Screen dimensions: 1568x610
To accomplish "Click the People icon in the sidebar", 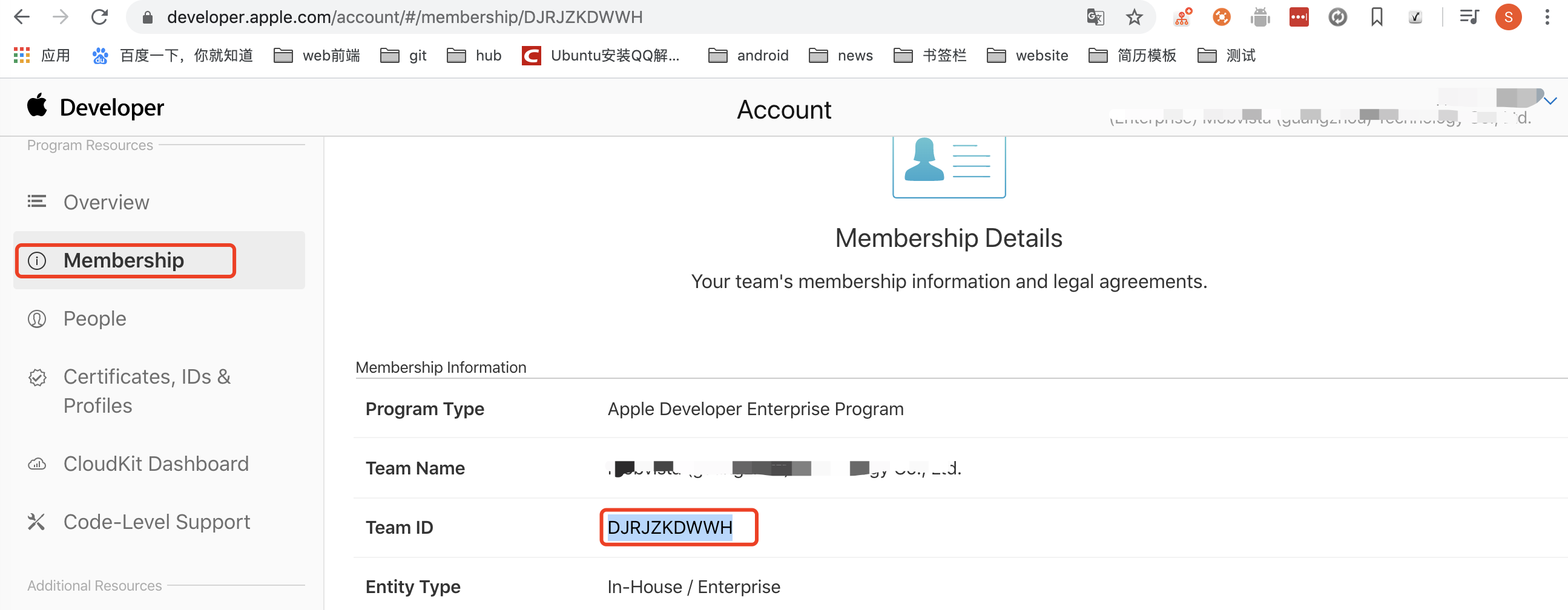I will pyautogui.click(x=36, y=318).
